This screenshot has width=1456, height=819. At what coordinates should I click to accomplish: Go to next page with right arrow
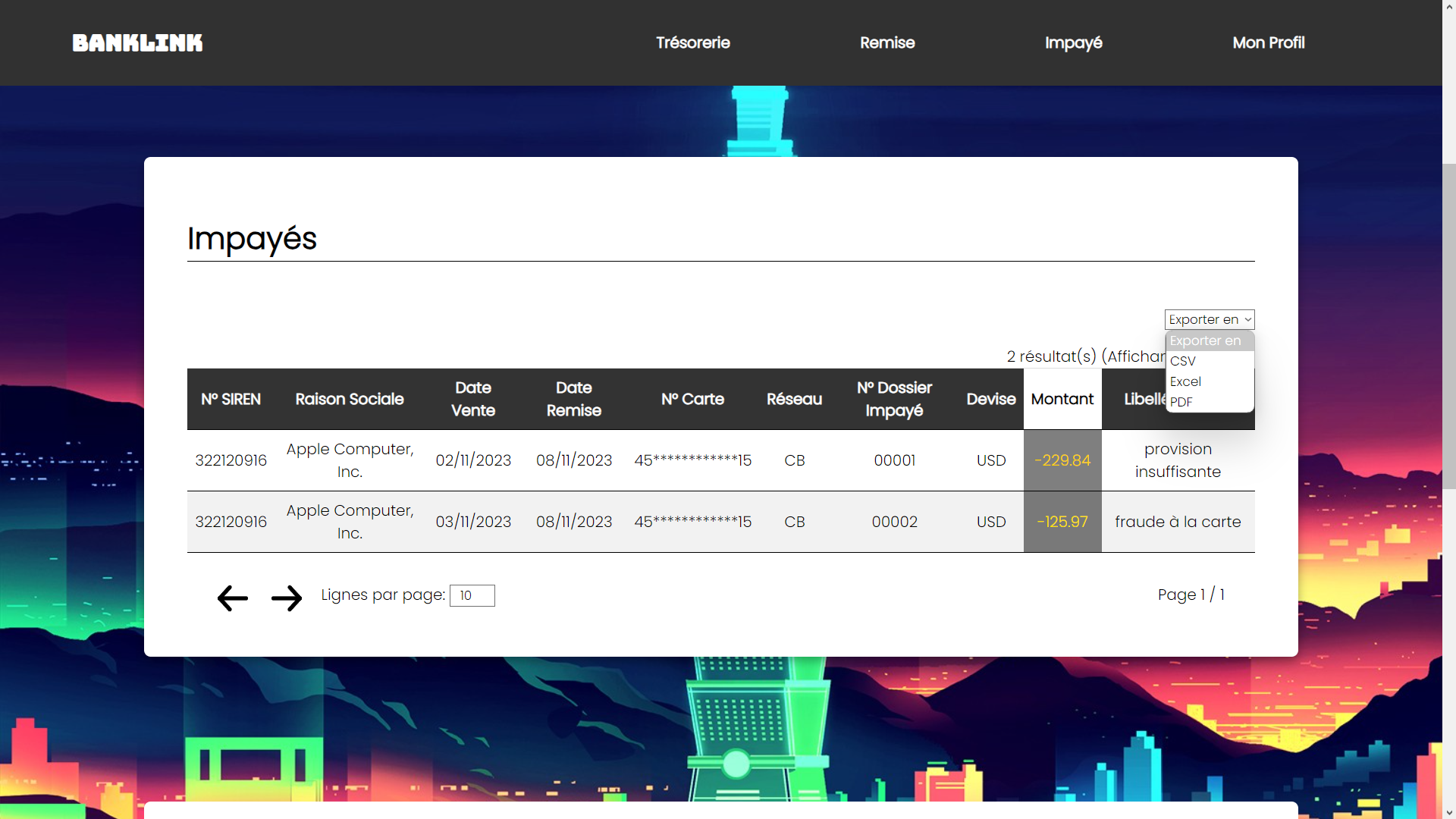click(287, 598)
